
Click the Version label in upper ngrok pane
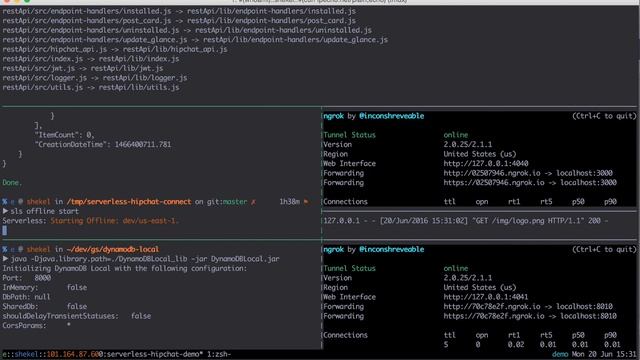[x=337, y=144]
